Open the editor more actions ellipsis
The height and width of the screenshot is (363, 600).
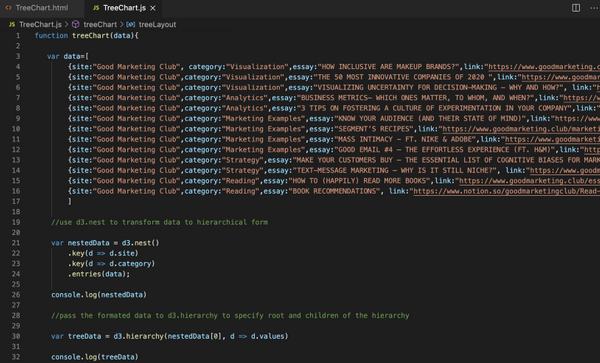(x=594, y=8)
